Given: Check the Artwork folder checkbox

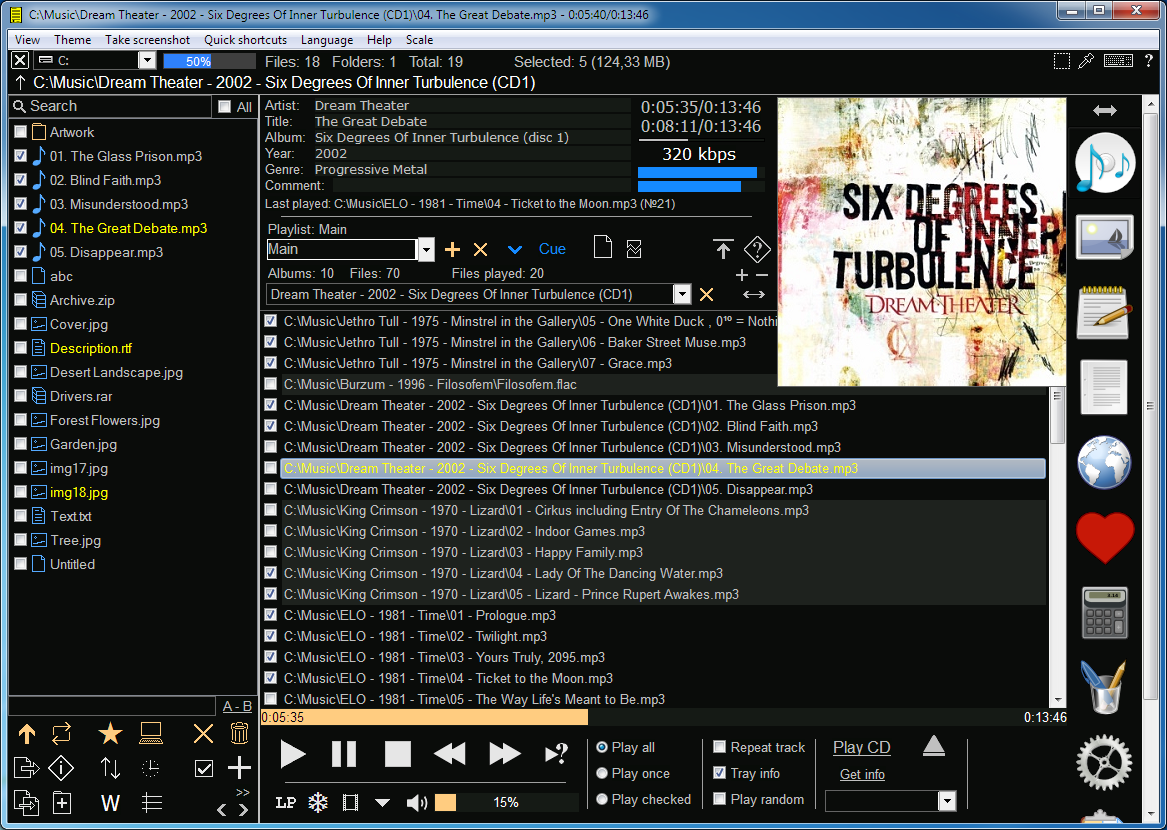Looking at the screenshot, I should (20, 132).
